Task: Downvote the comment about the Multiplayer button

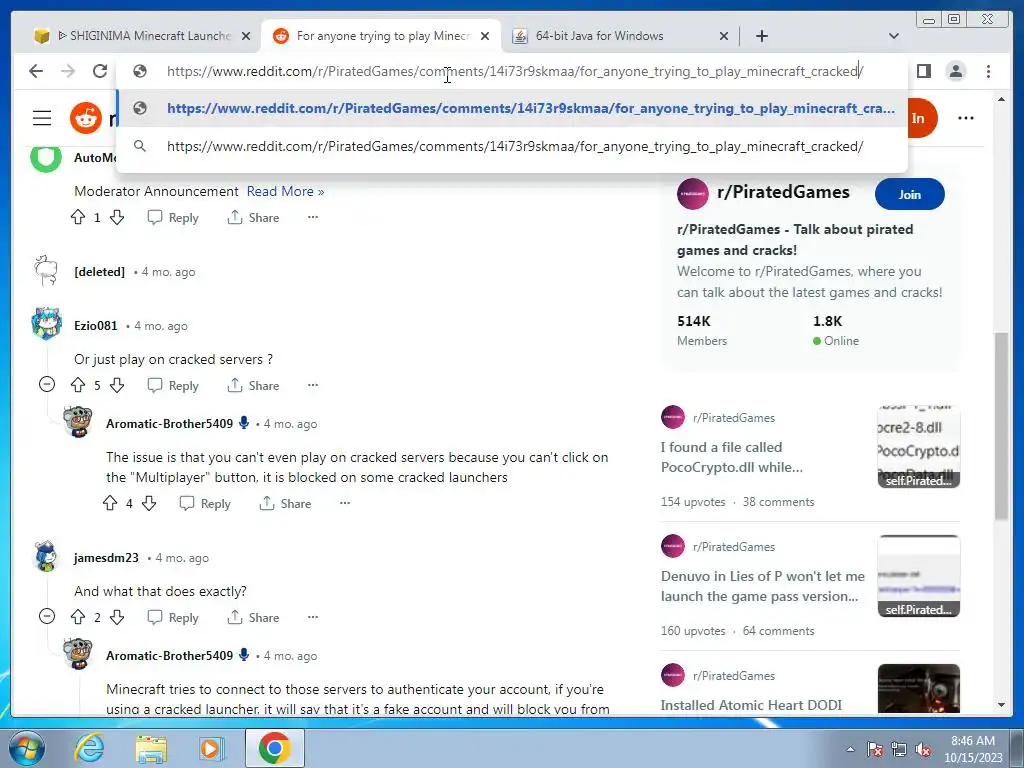Action: (149, 503)
